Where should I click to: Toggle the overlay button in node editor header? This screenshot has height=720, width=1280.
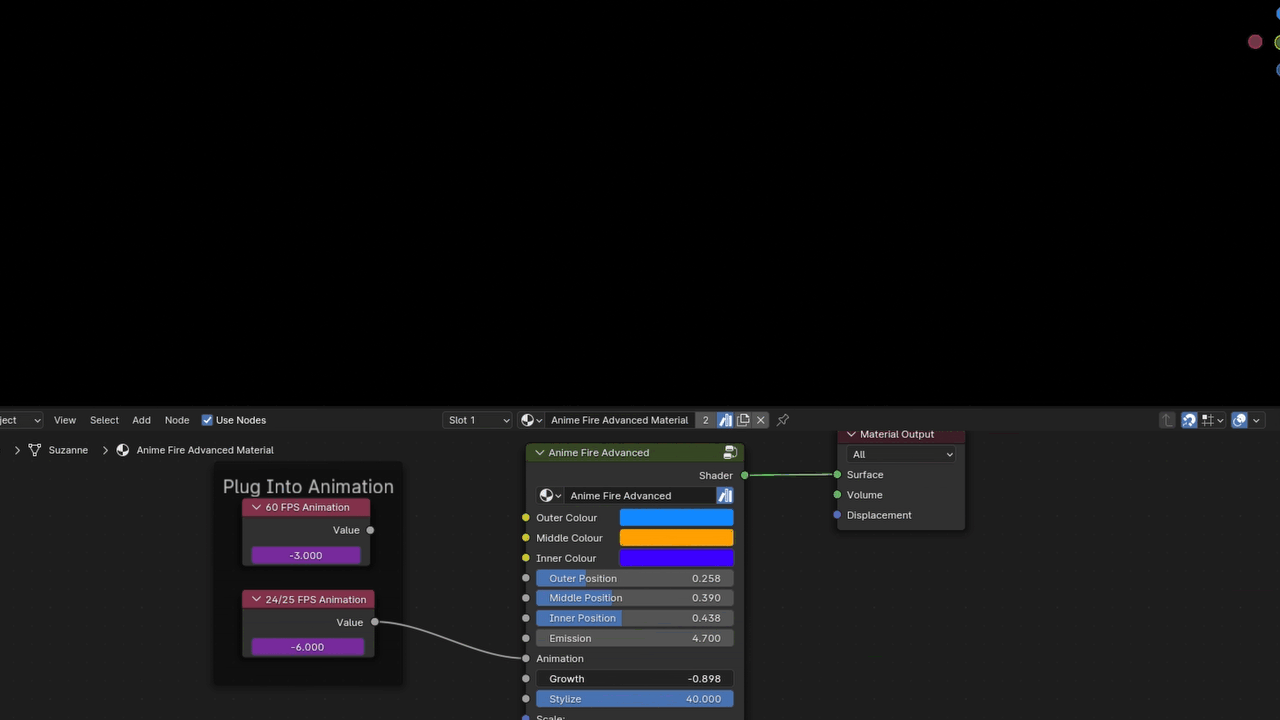(x=1239, y=420)
